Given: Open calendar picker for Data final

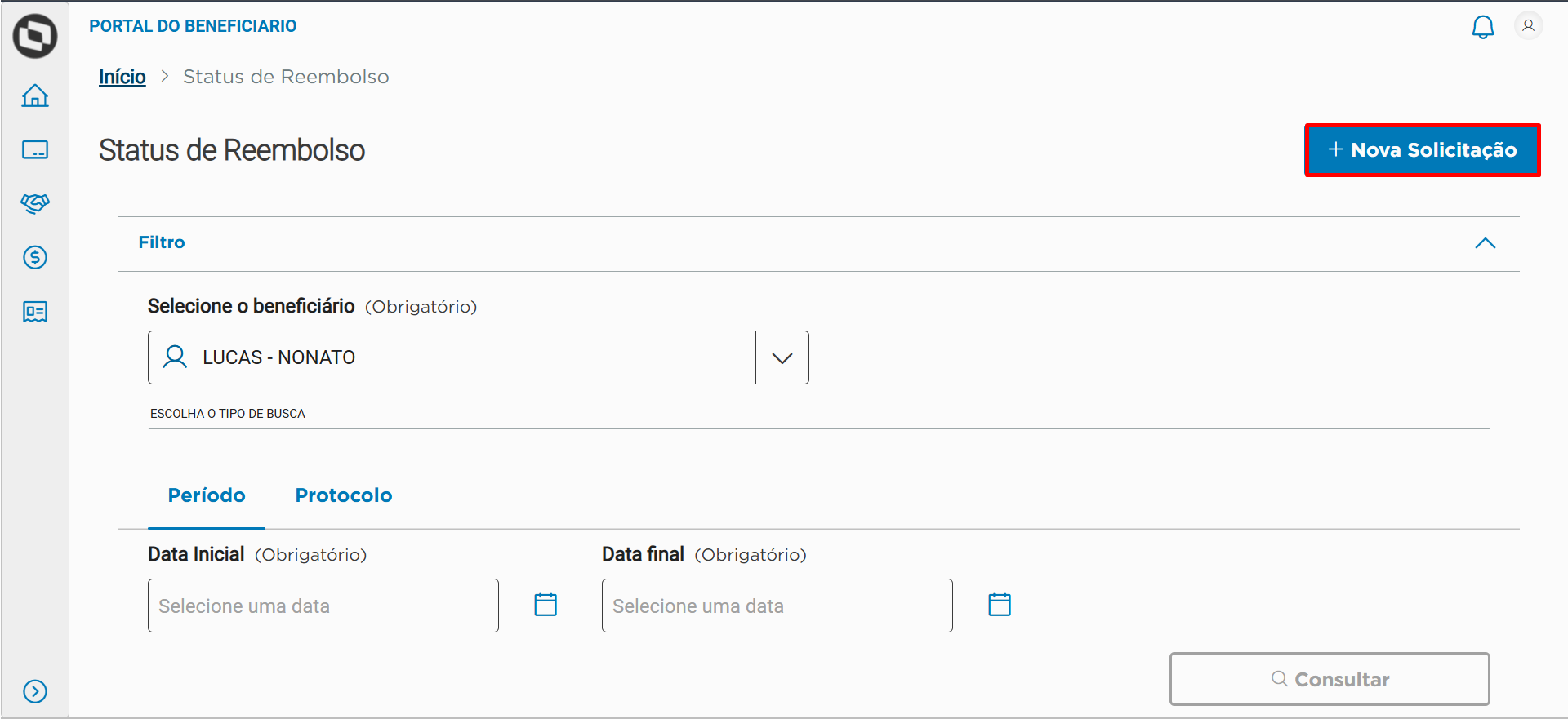Looking at the screenshot, I should click(1000, 605).
